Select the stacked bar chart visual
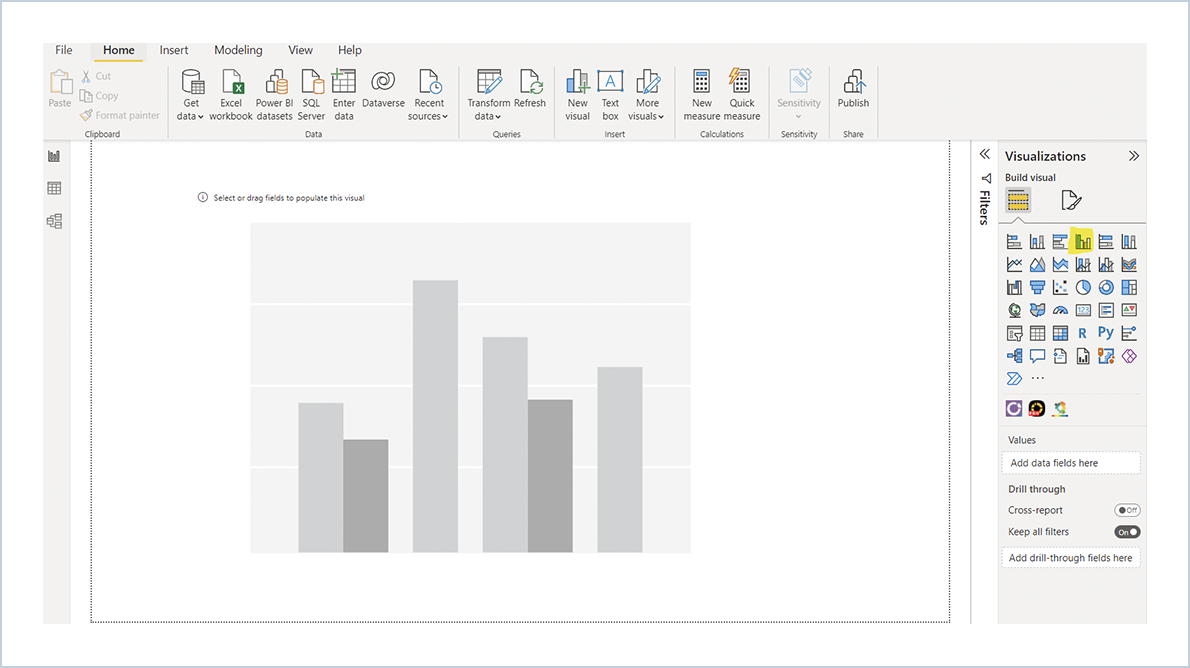Viewport: 1190px width, 668px height. coord(1013,241)
